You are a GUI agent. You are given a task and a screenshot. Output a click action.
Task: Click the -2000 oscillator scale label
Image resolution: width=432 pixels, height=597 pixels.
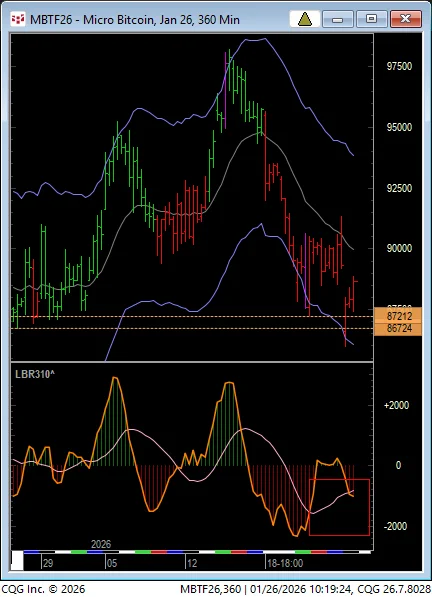tap(396, 527)
